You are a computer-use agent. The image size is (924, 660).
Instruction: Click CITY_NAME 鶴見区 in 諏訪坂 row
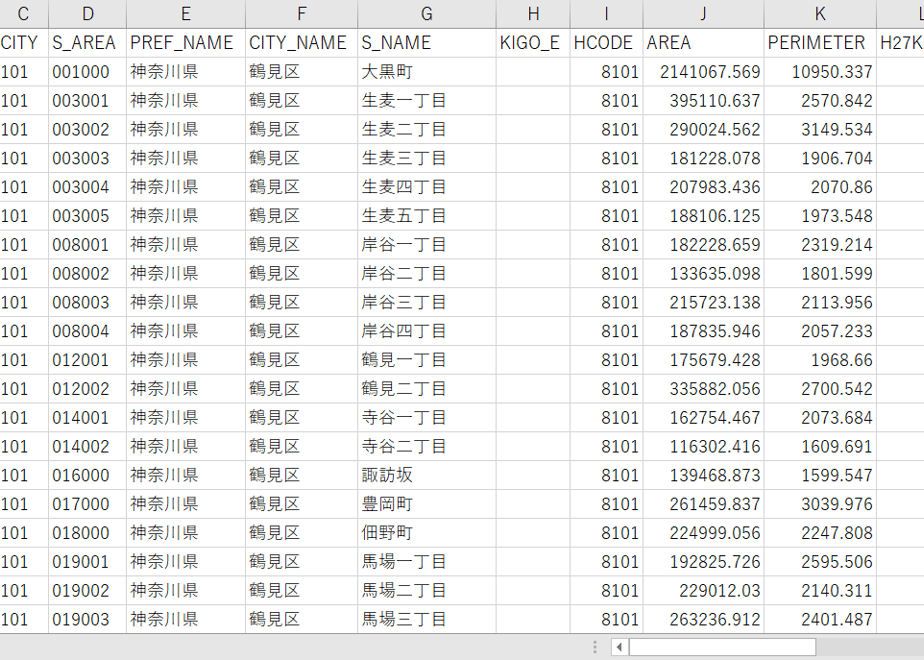point(301,476)
